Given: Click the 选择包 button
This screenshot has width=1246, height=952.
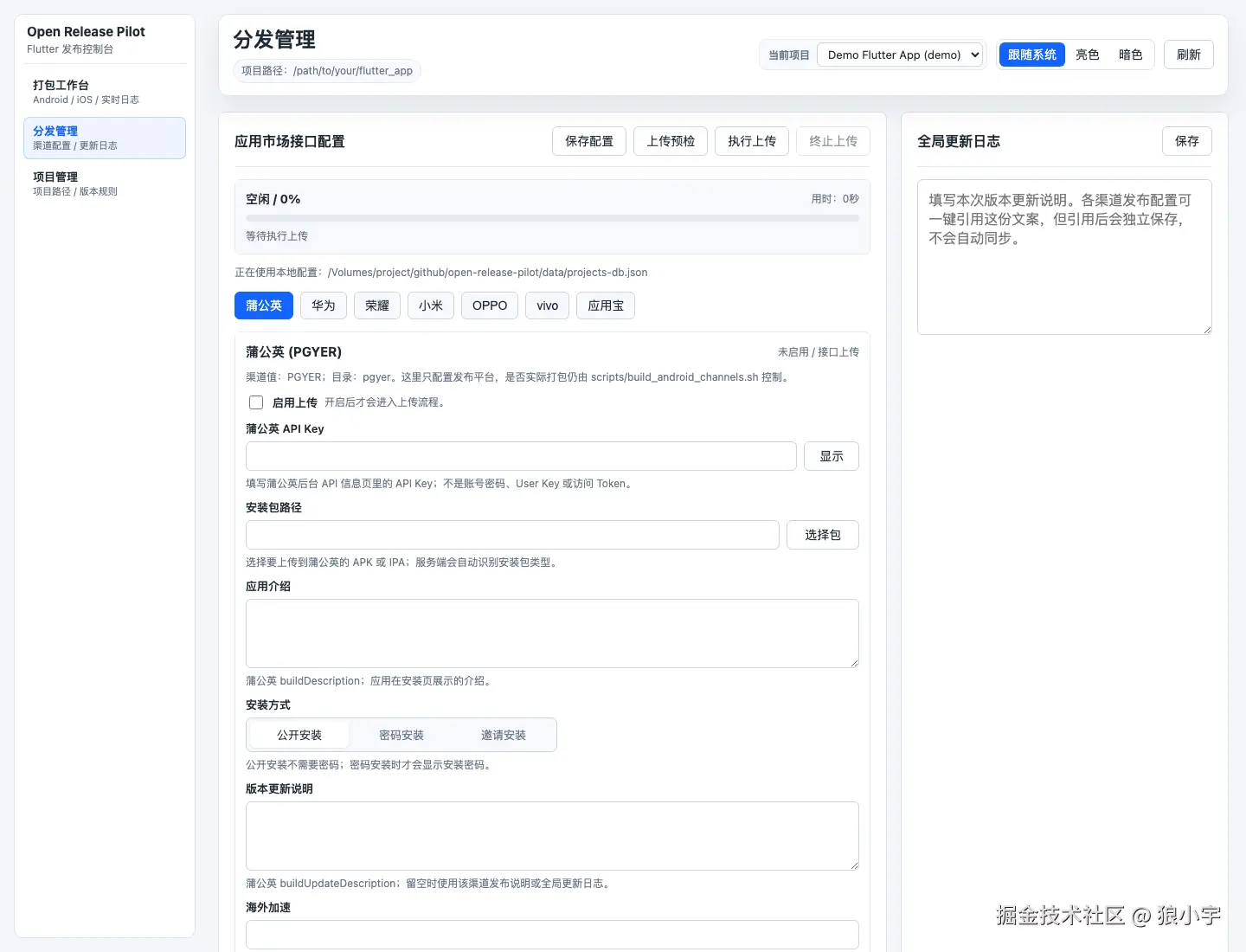Looking at the screenshot, I should coord(823,535).
